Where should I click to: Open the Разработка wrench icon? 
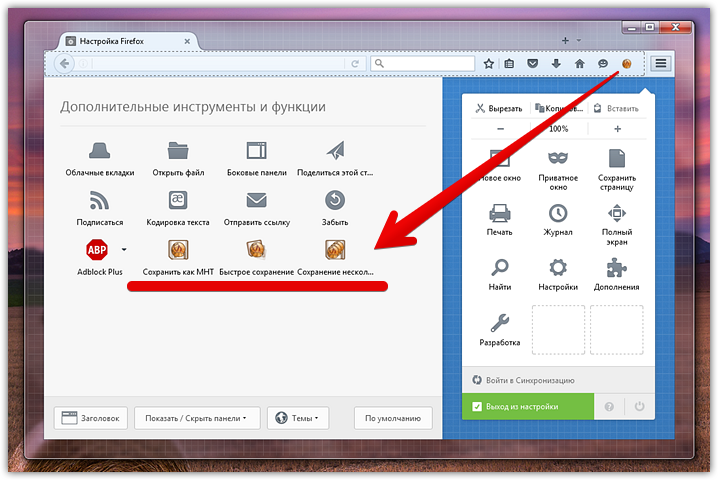click(500, 322)
